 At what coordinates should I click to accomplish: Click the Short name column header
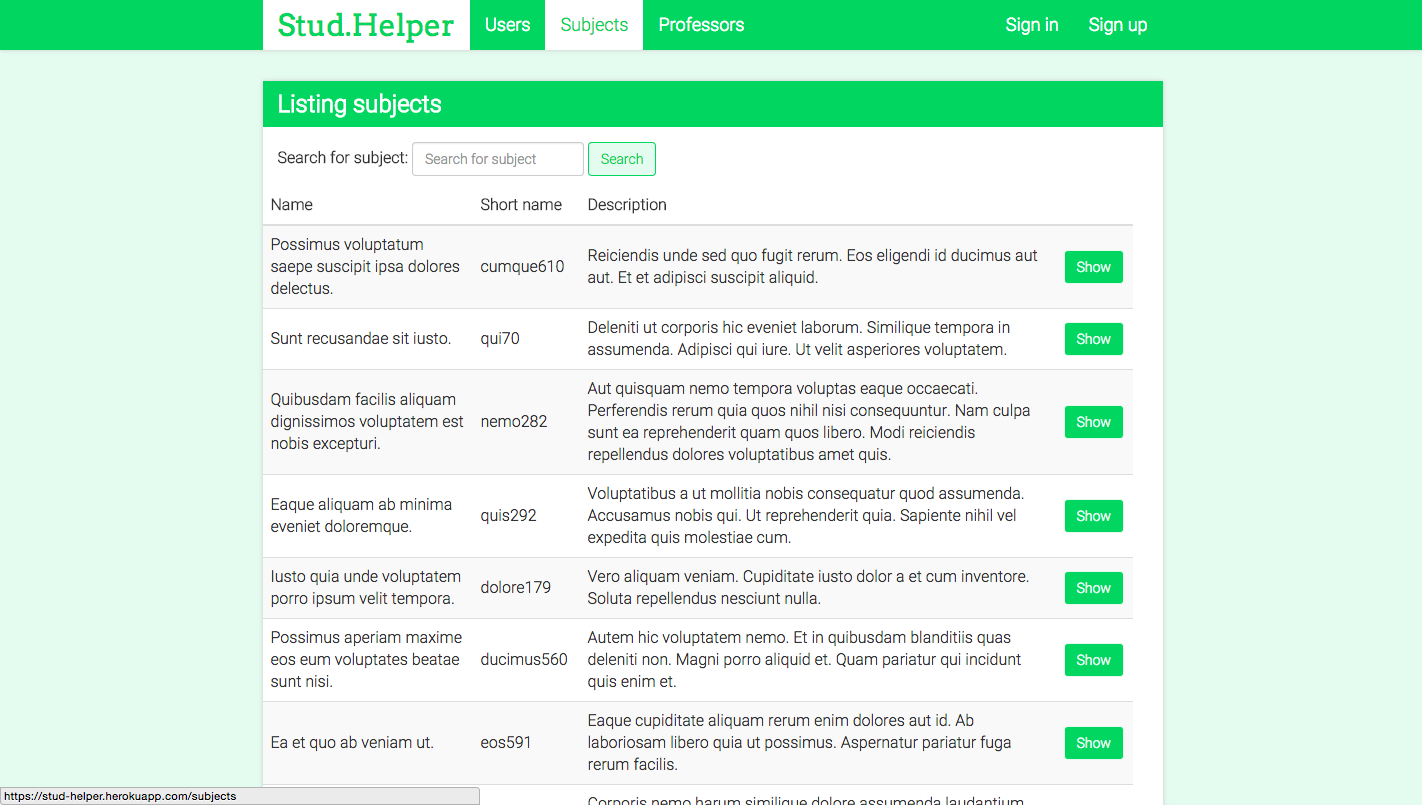click(x=521, y=205)
